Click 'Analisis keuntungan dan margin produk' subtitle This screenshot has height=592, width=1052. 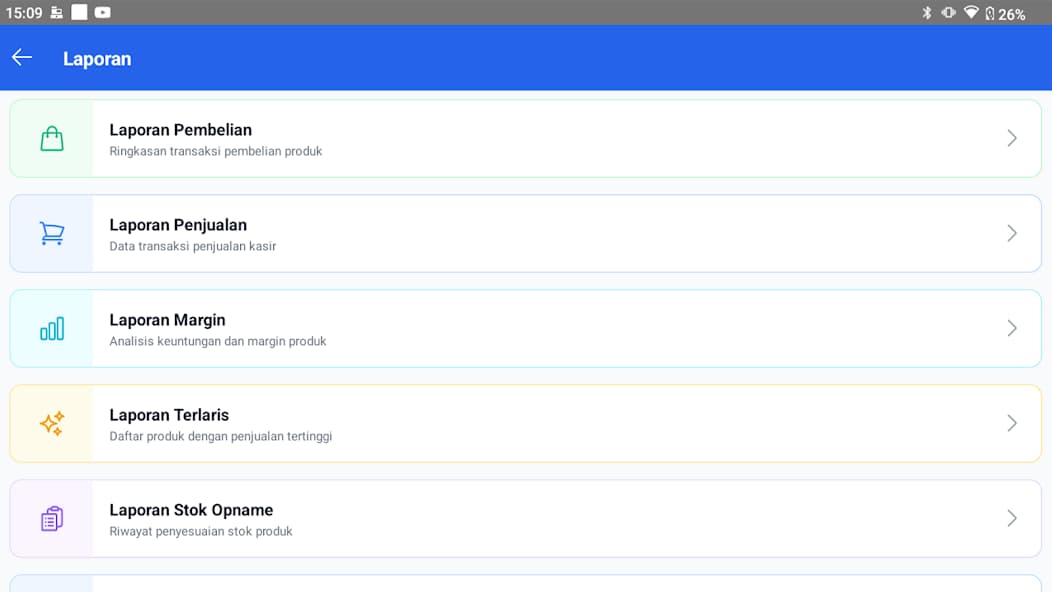217,342
